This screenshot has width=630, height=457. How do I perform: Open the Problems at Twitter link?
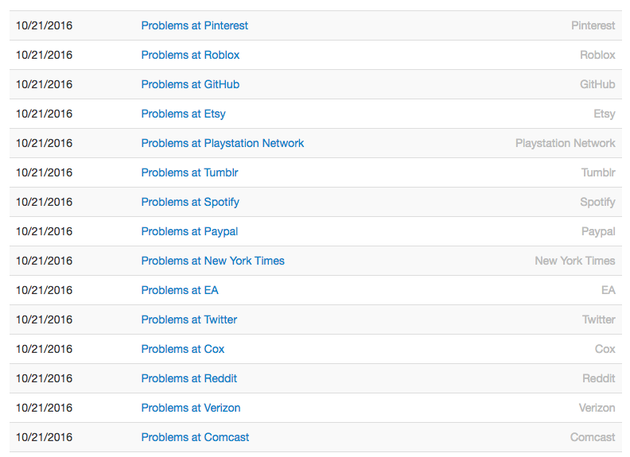click(189, 320)
